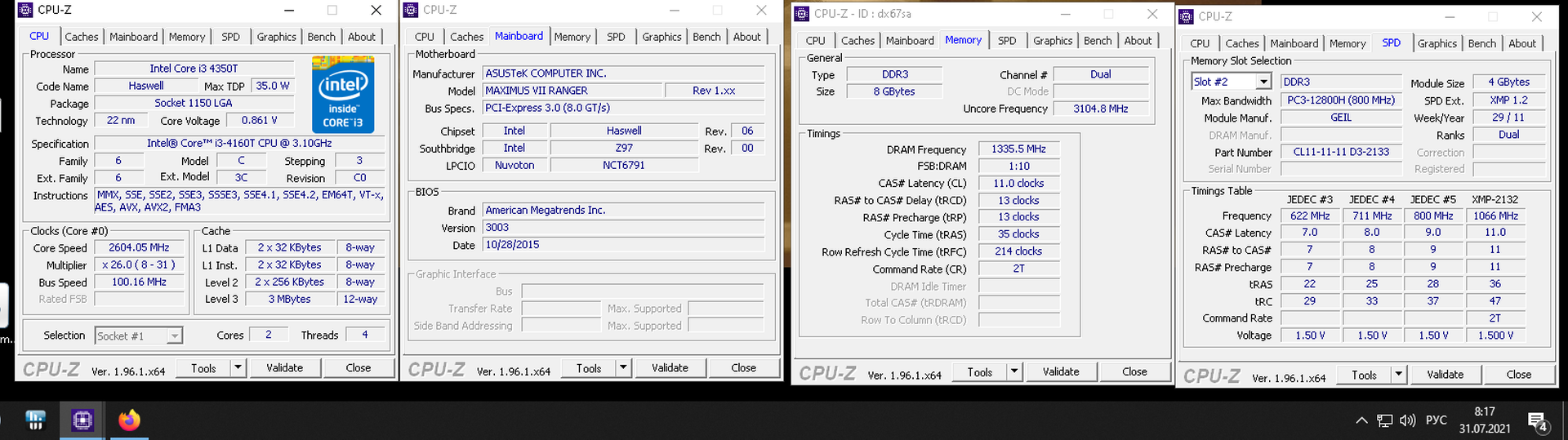Open Graphics tab in the motherboard window
1568x440 pixels.
coord(661,37)
